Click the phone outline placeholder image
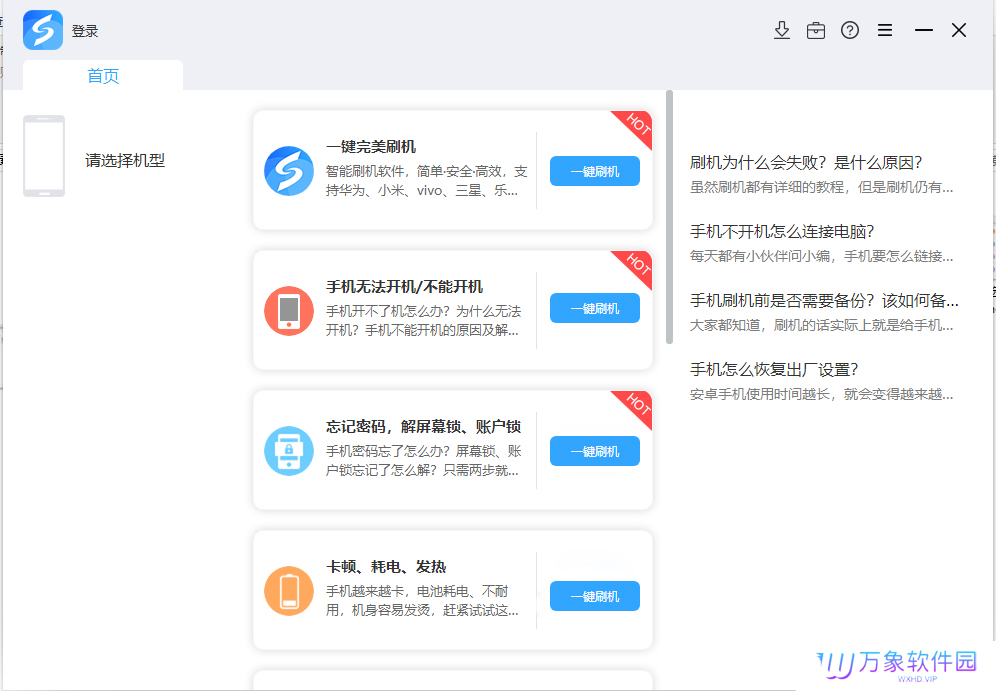 coord(44,156)
